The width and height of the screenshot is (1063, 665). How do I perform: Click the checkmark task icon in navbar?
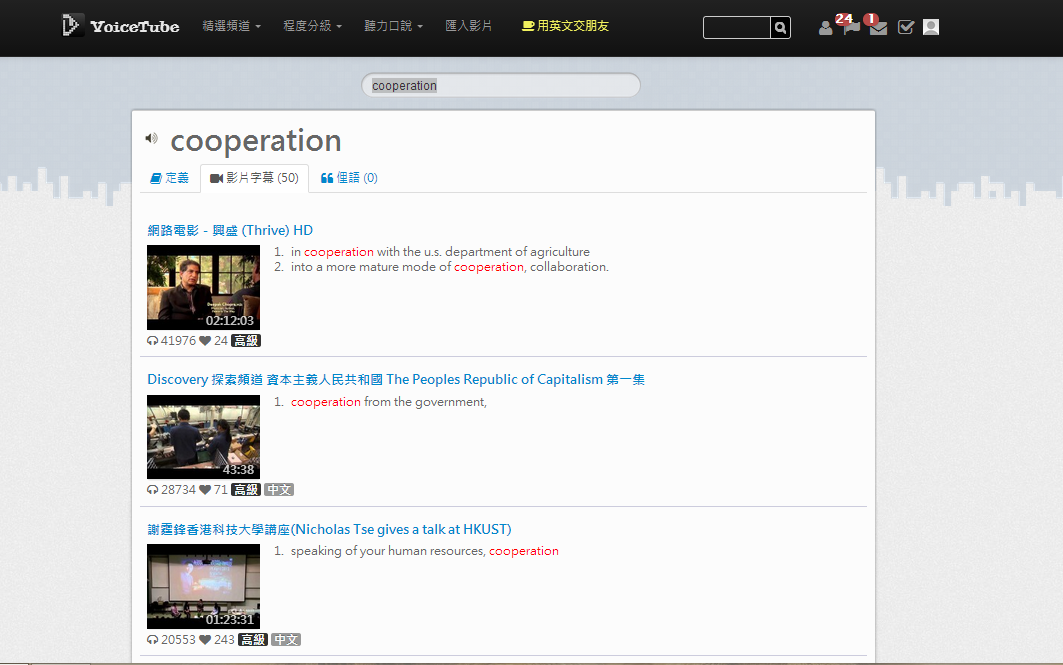pos(906,28)
